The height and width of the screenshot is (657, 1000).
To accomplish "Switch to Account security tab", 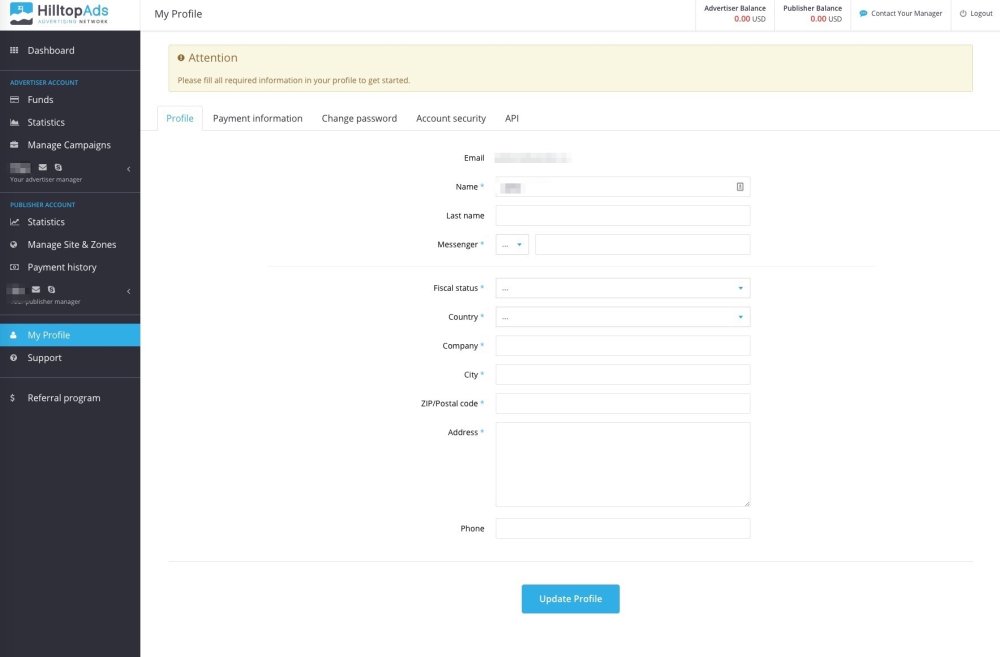I will click(451, 118).
